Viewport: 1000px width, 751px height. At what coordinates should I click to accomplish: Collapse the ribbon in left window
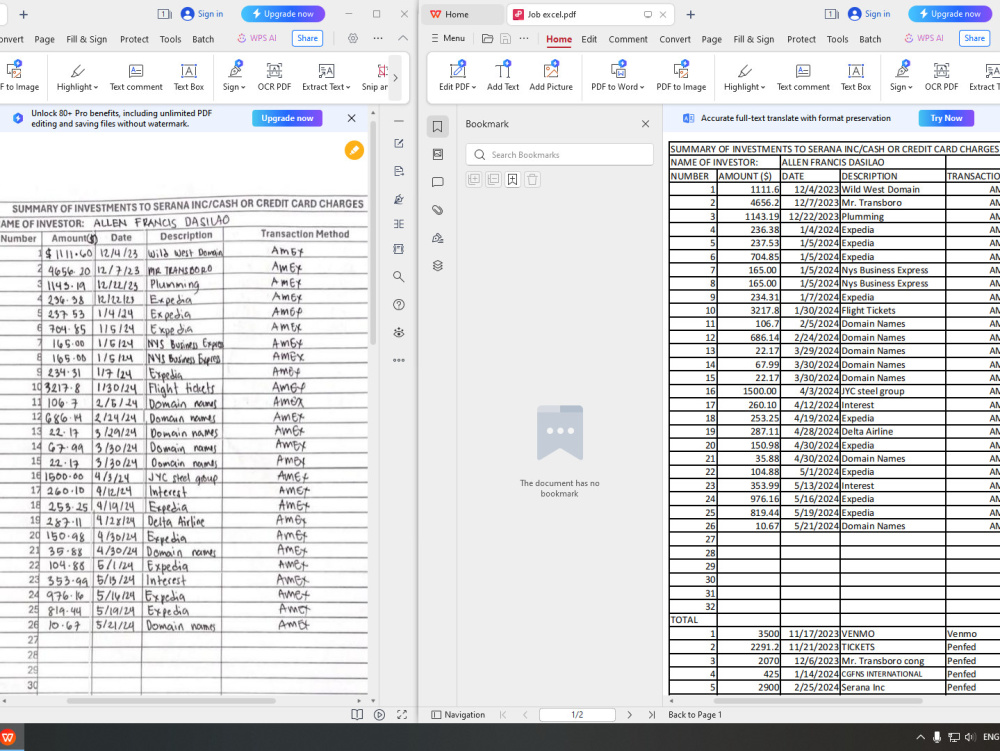click(x=403, y=38)
